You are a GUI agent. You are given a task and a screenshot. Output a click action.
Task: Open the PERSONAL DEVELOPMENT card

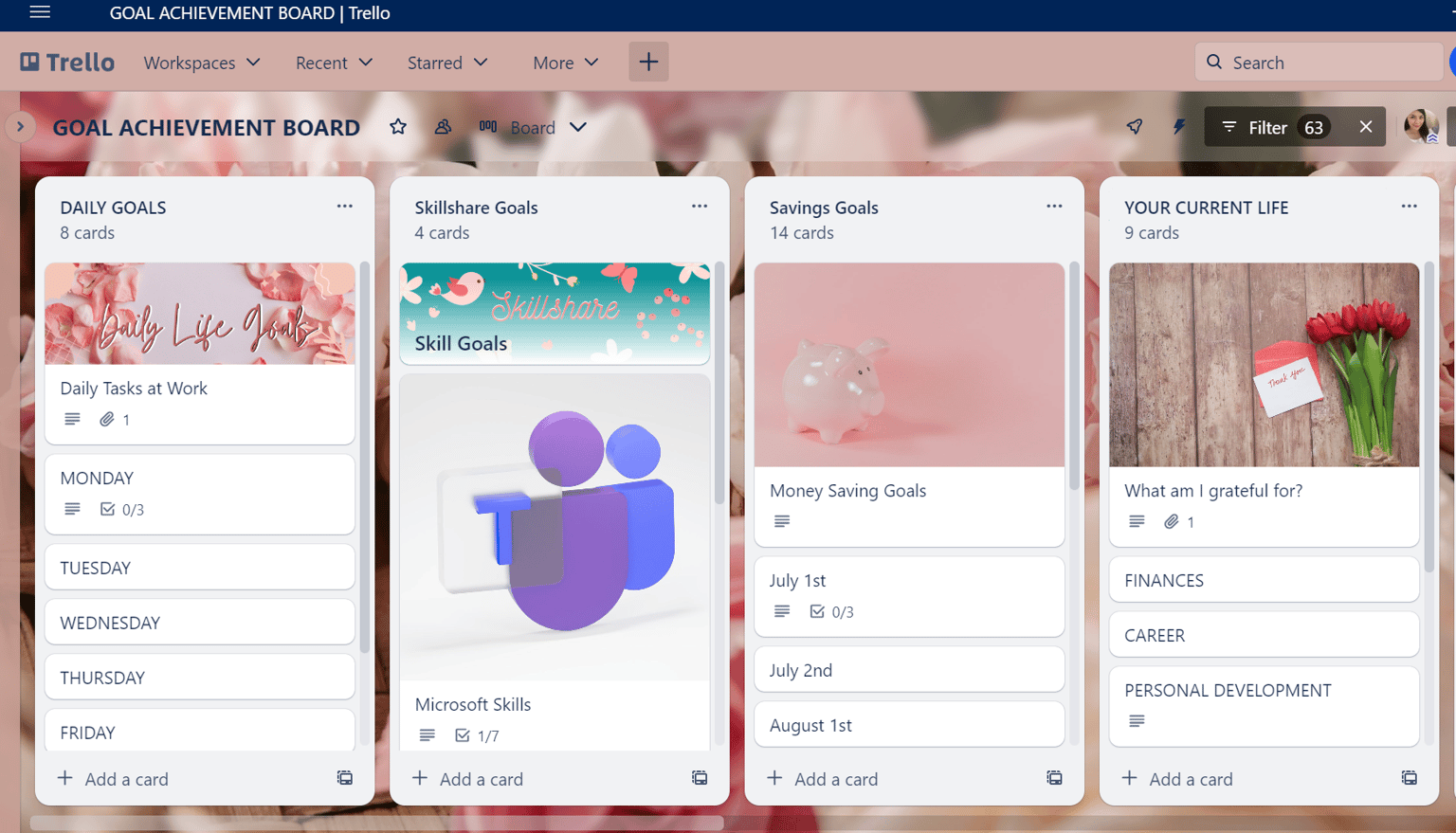1264,706
